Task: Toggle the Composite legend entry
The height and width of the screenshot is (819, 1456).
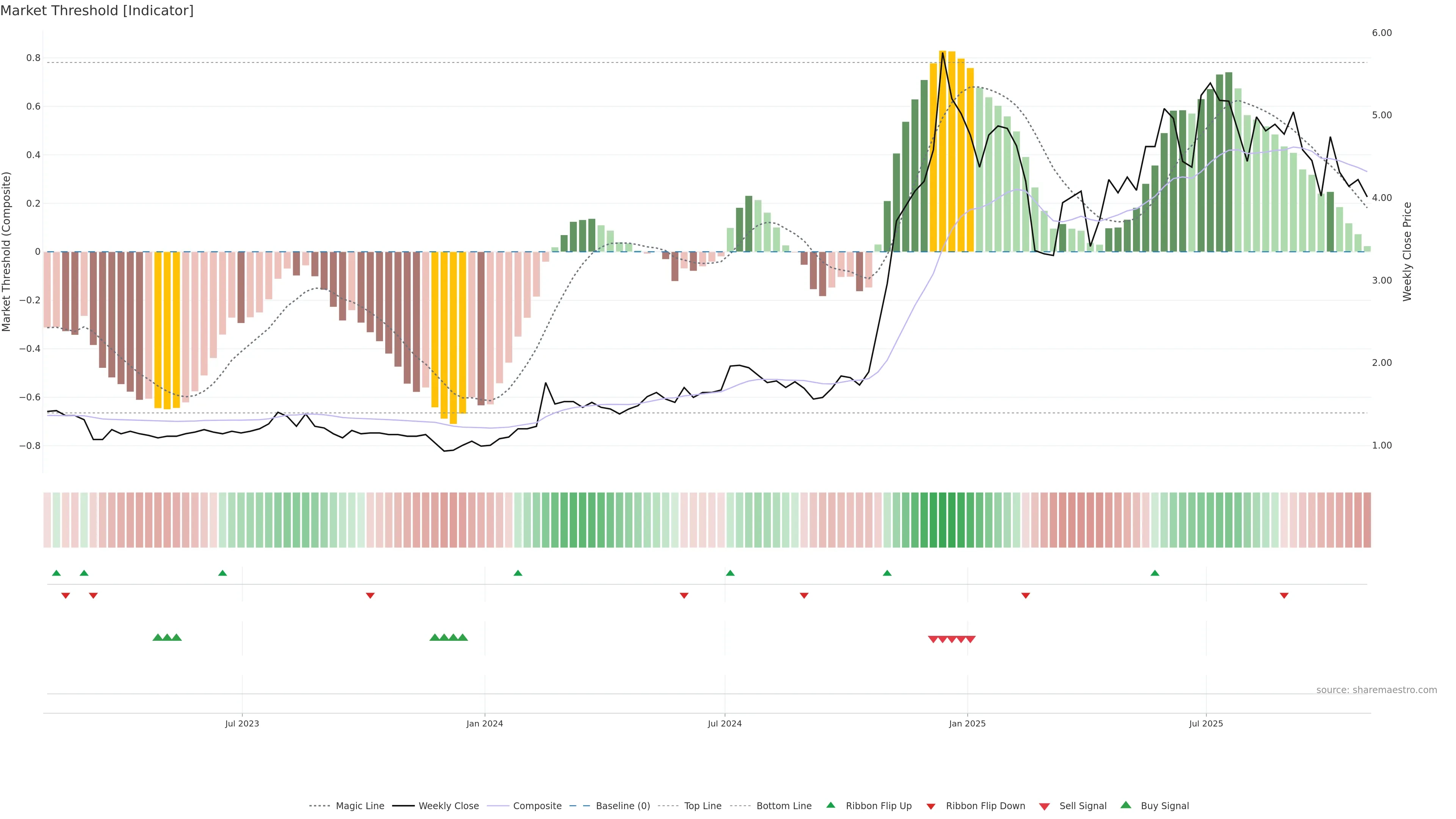Action: tap(537, 806)
